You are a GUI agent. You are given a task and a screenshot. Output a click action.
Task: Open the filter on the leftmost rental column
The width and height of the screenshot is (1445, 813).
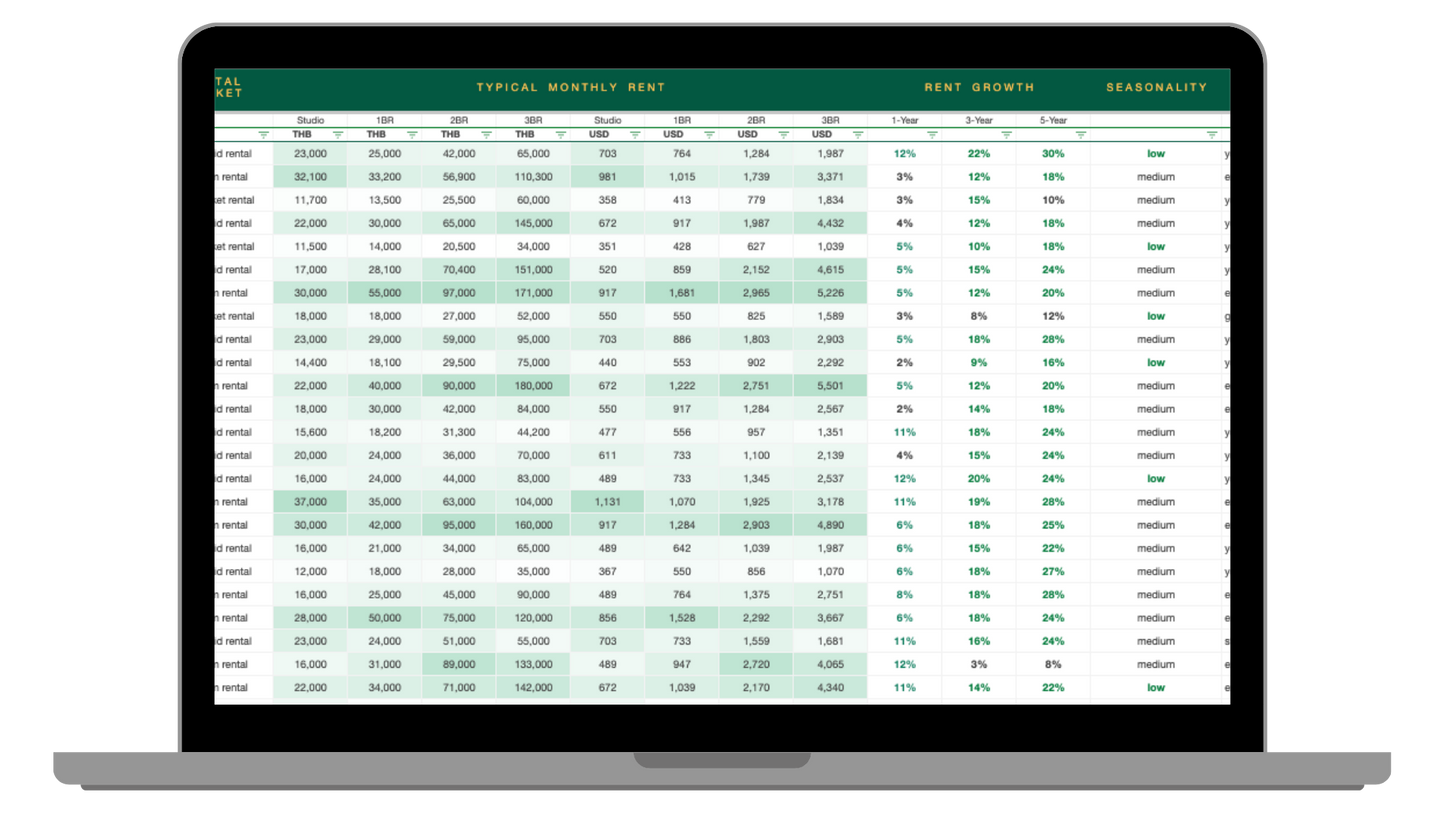262,133
